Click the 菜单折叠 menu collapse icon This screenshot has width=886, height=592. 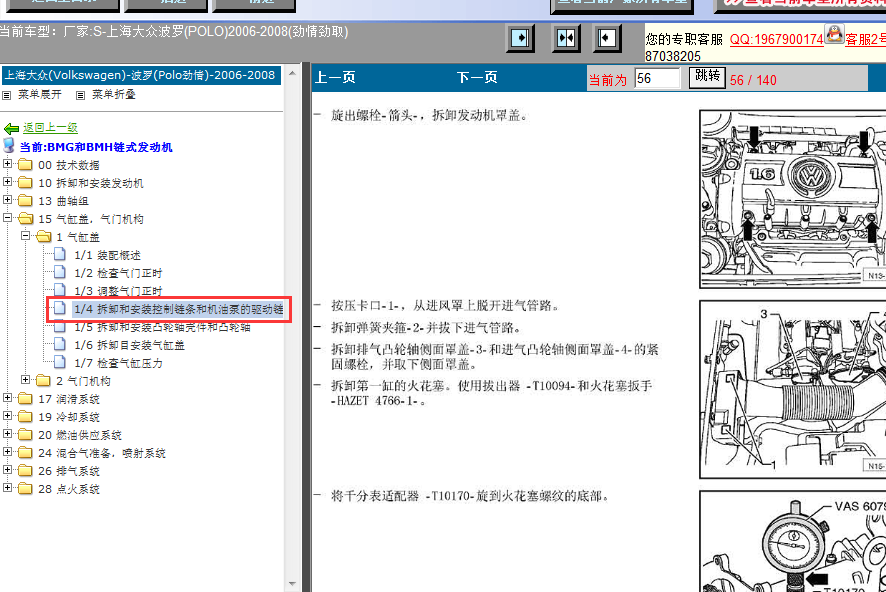coord(81,95)
